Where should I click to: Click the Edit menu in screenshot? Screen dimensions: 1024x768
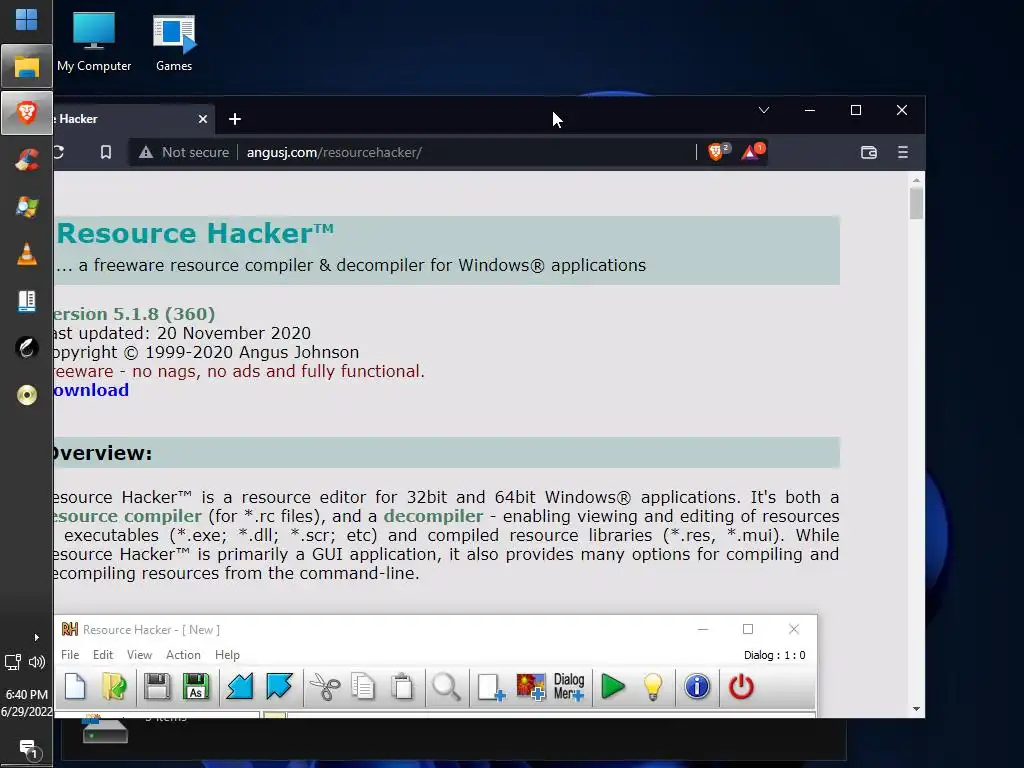(x=103, y=654)
